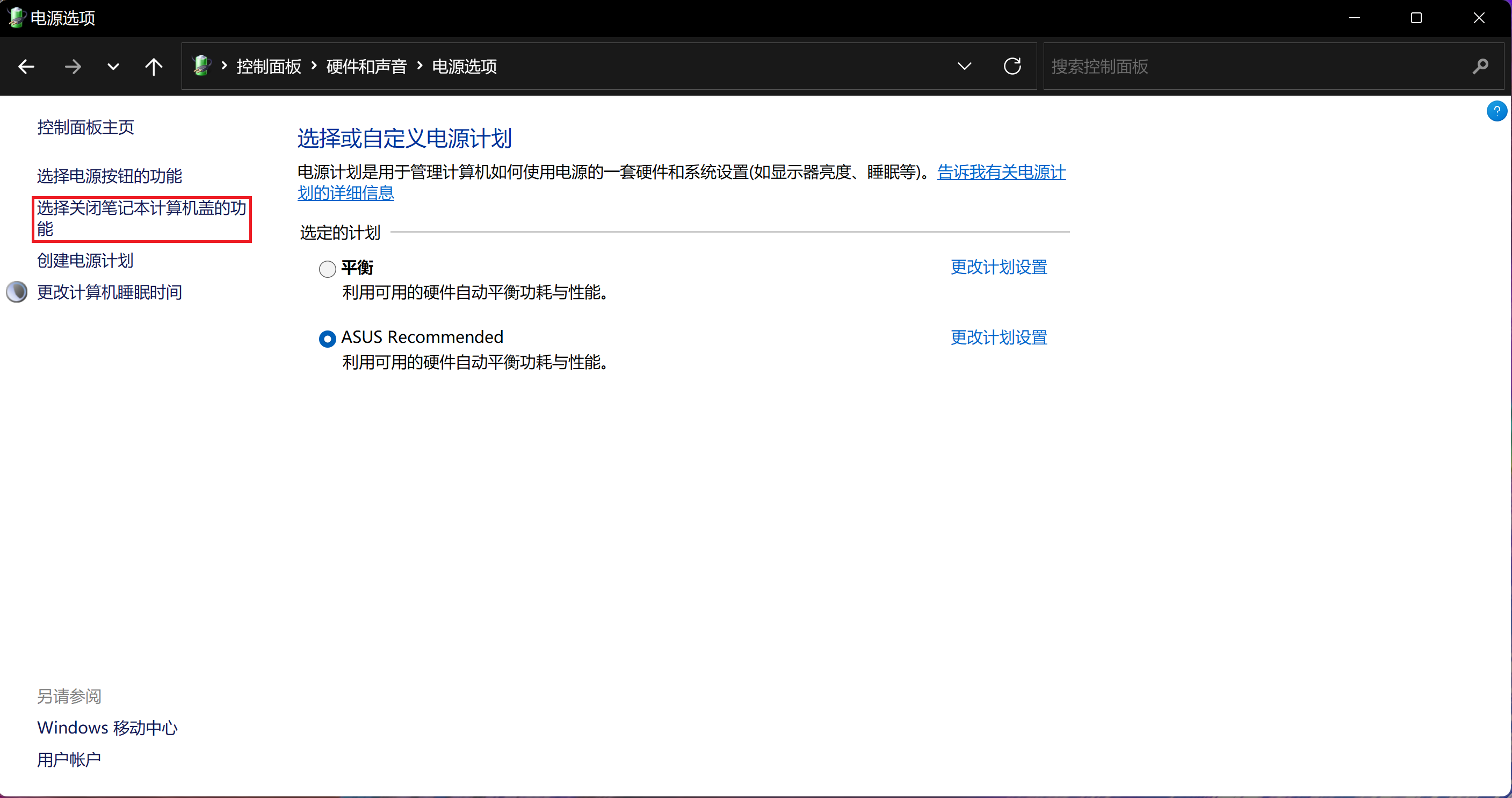This screenshot has width=1512, height=798.
Task: Expand chevron after 硬件和声音 in breadcrumb
Action: 419,65
